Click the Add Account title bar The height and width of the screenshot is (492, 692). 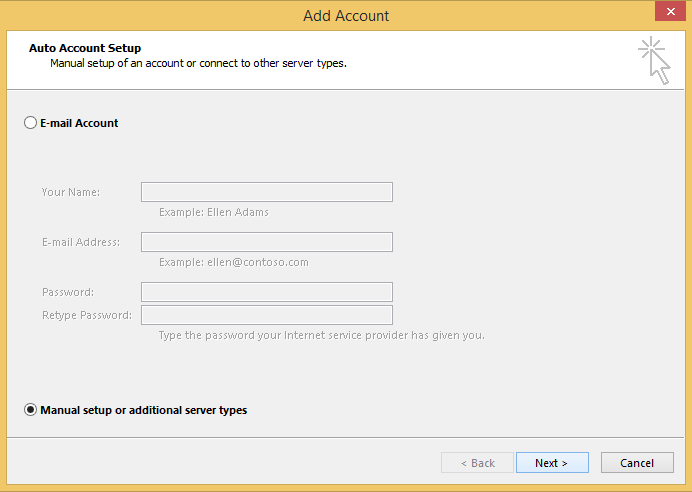[x=346, y=15]
